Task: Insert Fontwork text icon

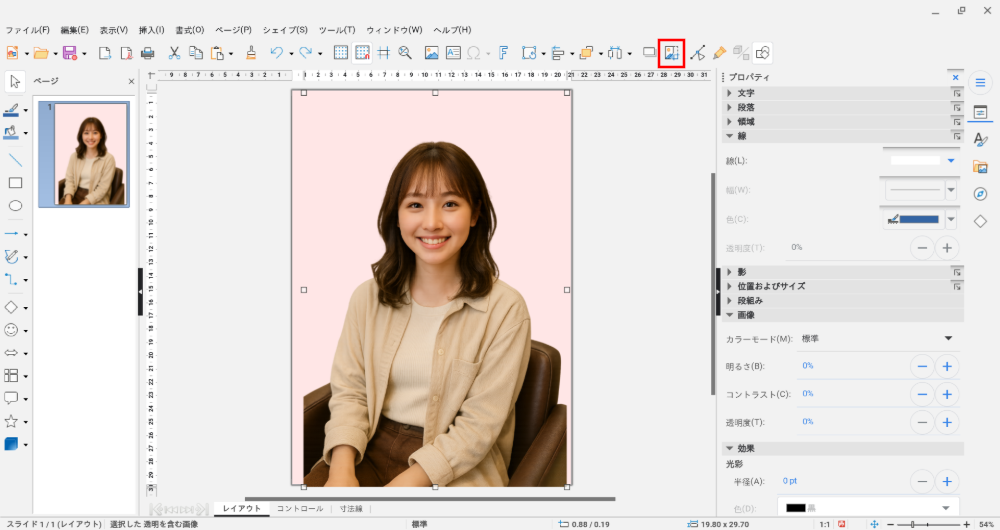Action: tap(503, 53)
